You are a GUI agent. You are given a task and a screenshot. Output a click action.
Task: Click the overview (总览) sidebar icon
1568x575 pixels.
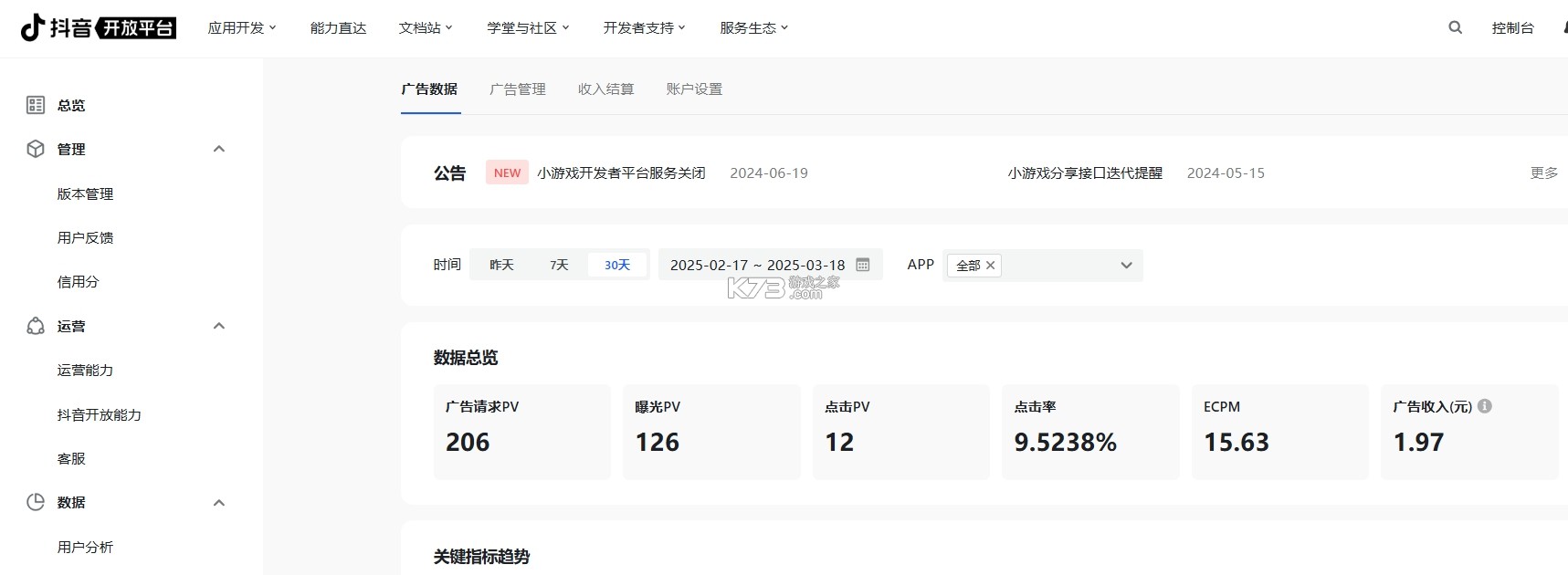pos(36,105)
